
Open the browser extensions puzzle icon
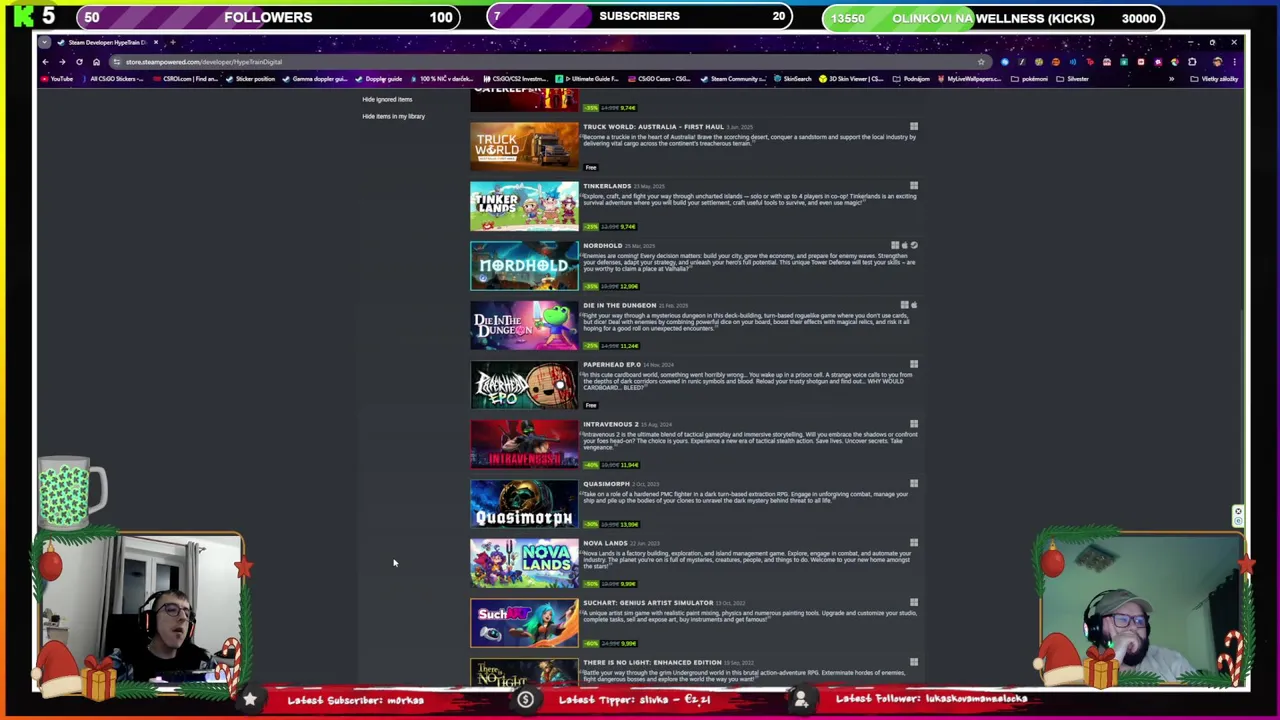1192,62
